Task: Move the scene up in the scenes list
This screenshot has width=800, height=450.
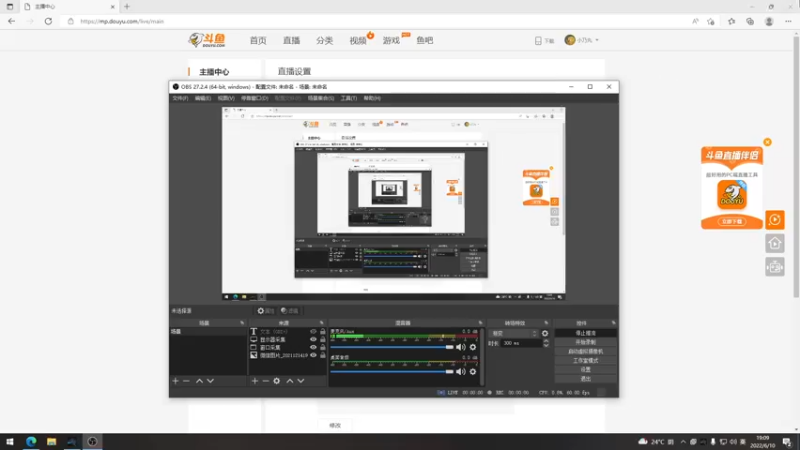Action: pyautogui.click(x=199, y=381)
